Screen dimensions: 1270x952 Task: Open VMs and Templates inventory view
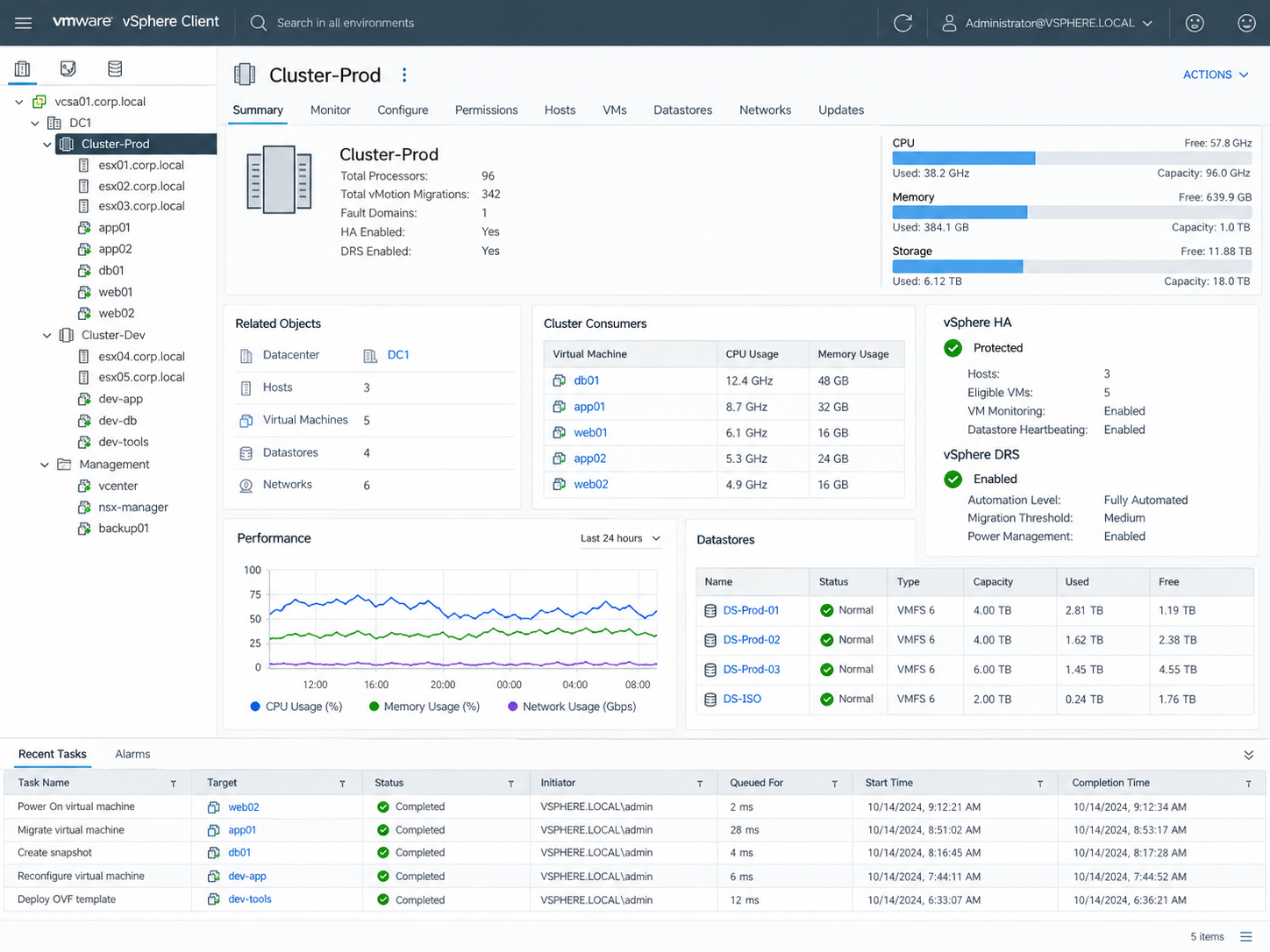point(68,68)
